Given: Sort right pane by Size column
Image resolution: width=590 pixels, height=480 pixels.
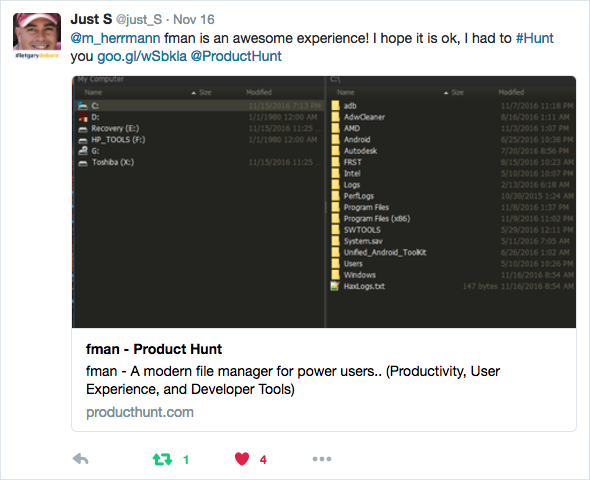Looking at the screenshot, I should coord(458,93).
